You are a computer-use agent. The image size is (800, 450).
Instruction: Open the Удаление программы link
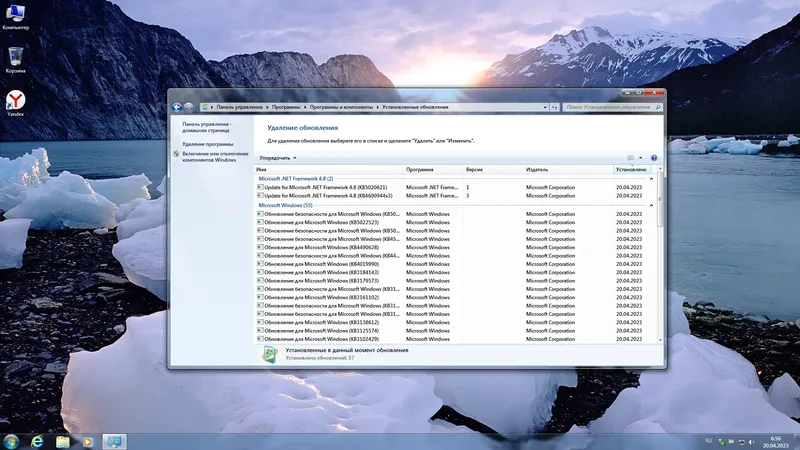(208, 144)
